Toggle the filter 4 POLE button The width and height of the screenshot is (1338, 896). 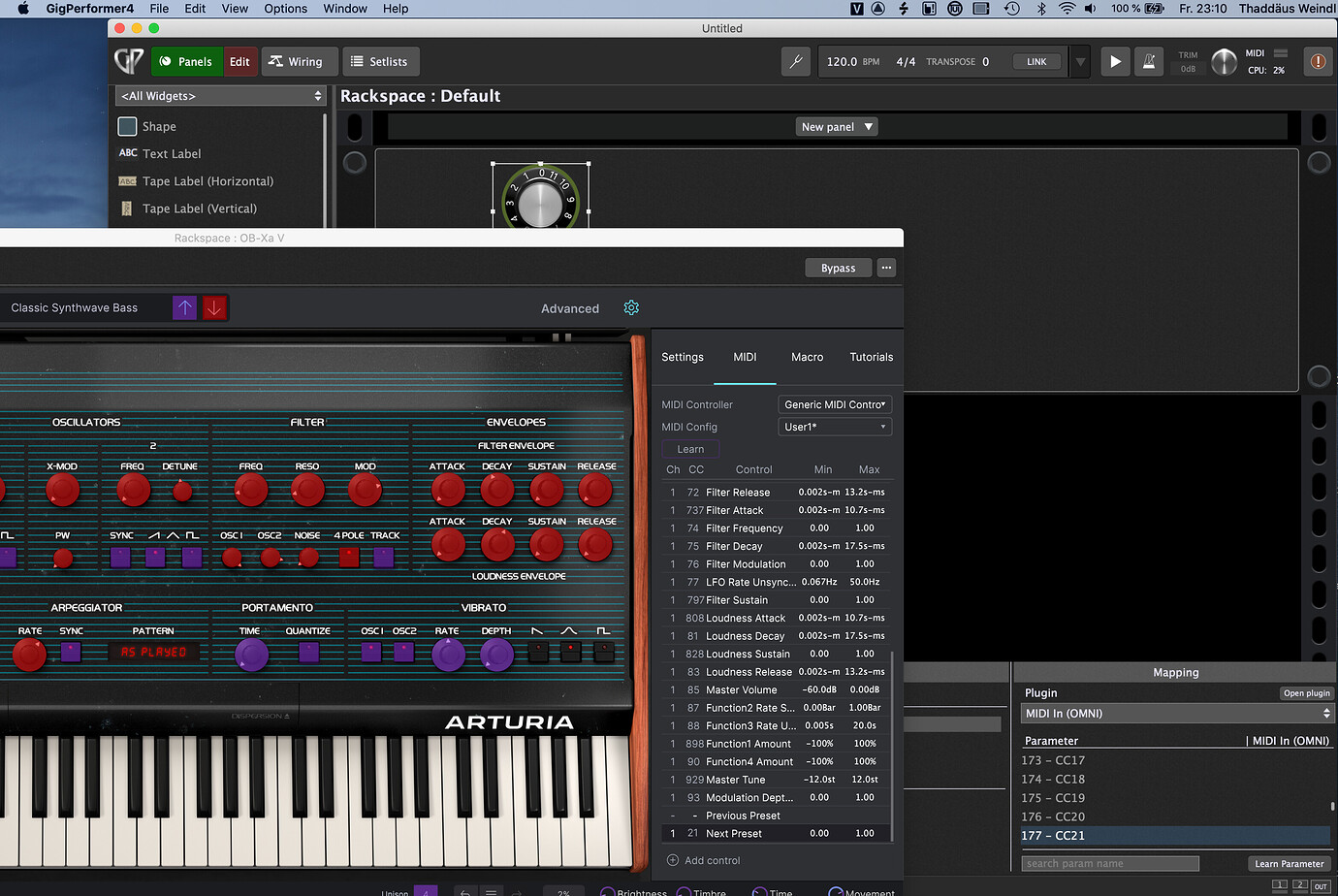coord(349,557)
